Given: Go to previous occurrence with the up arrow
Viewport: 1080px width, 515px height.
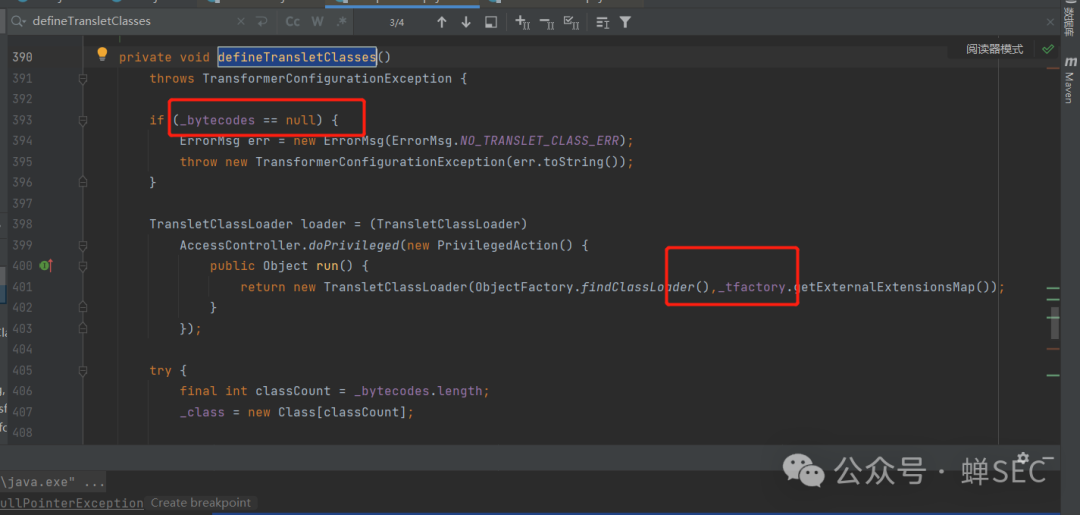Looking at the screenshot, I should [442, 22].
